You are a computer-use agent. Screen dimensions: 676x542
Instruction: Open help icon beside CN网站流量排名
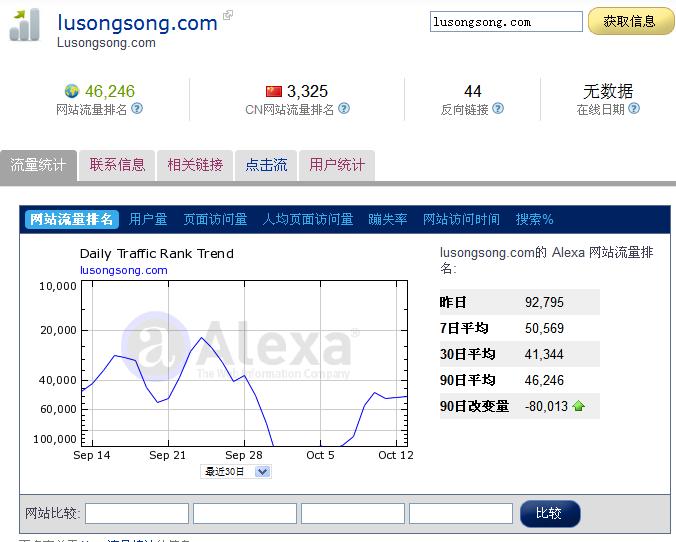(344, 108)
